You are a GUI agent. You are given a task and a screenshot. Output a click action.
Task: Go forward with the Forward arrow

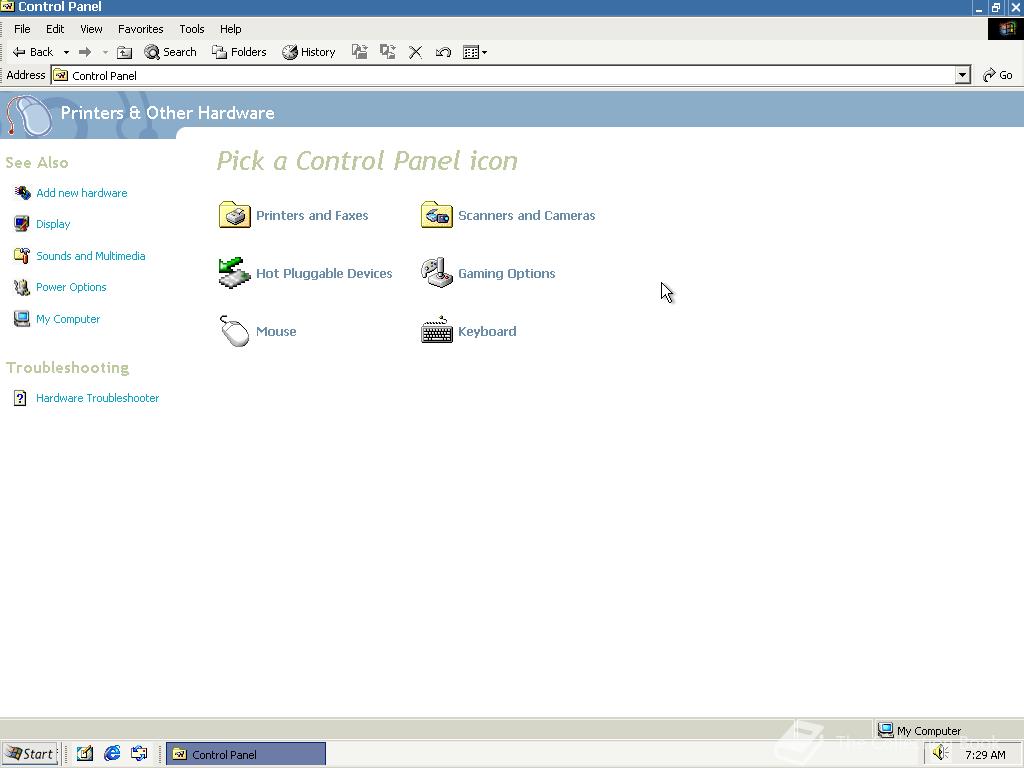[x=85, y=52]
